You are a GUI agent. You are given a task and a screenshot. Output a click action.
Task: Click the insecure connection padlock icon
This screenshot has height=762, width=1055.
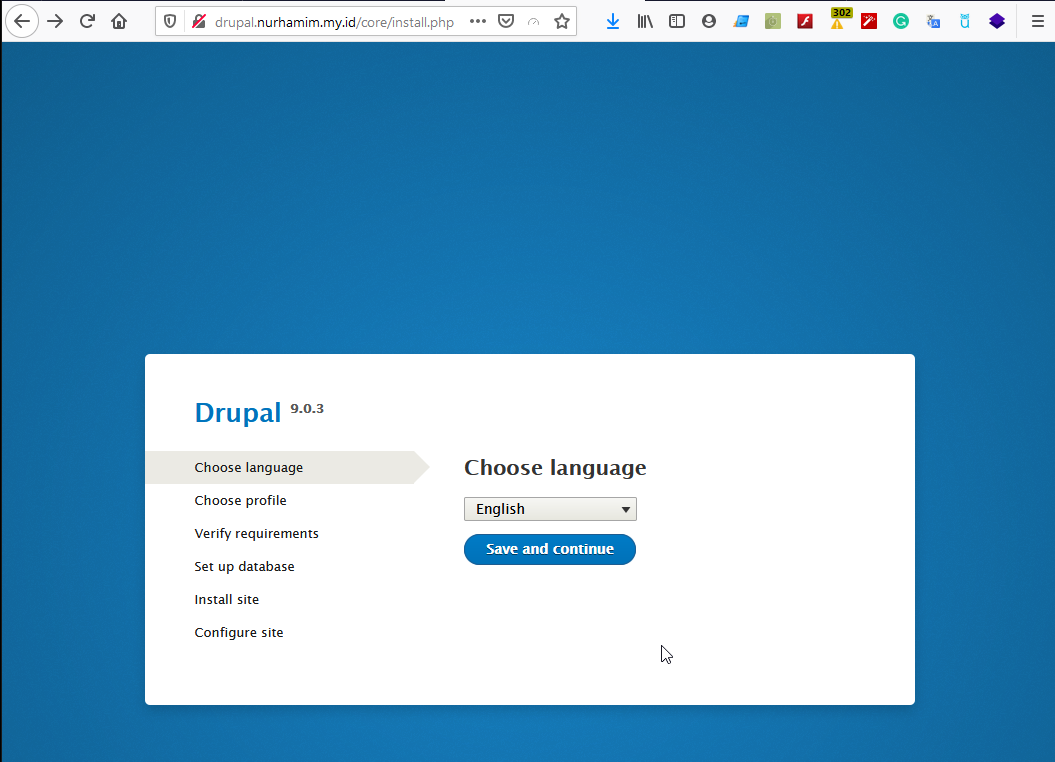click(x=198, y=21)
